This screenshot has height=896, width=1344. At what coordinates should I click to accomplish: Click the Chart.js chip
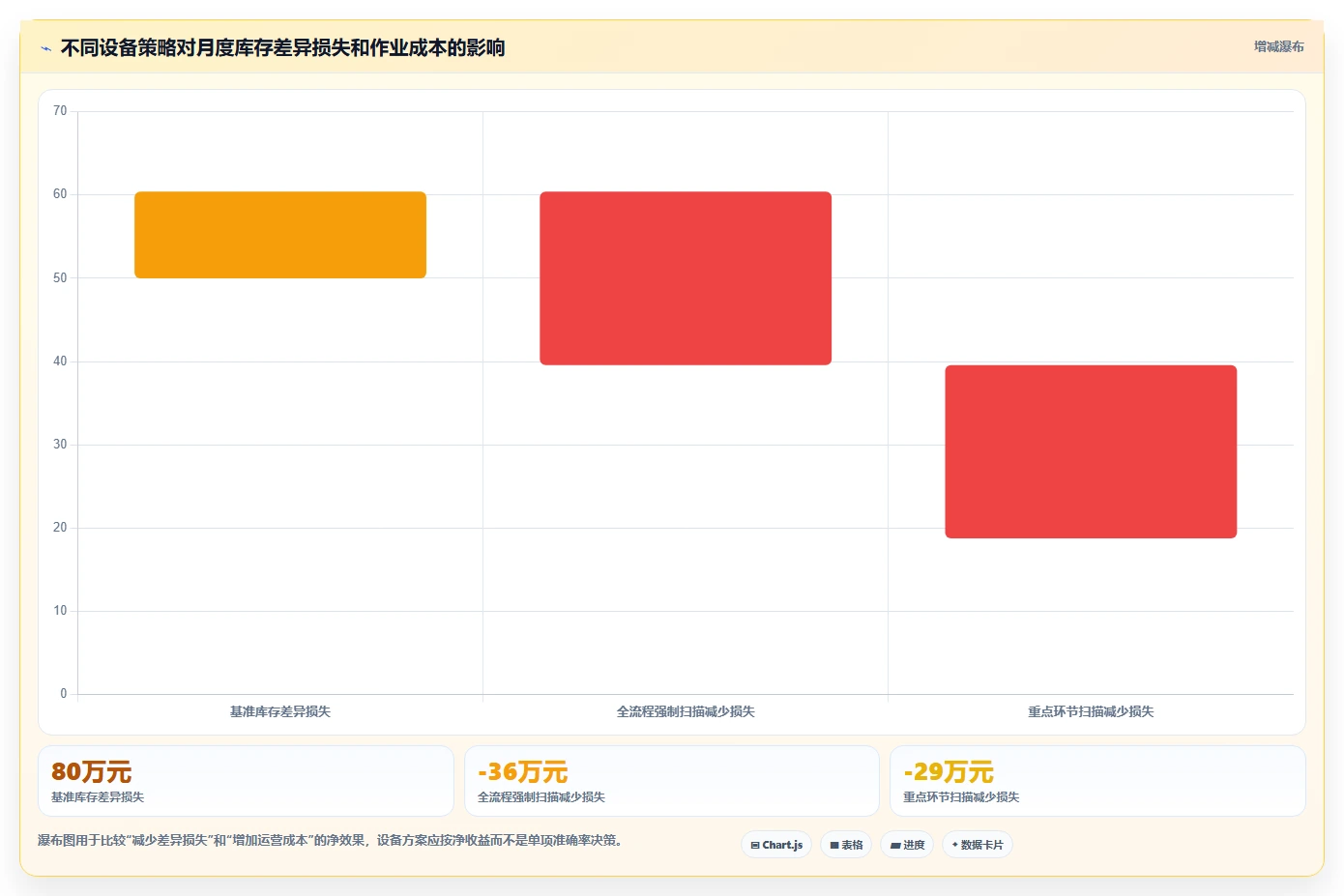[x=776, y=845]
